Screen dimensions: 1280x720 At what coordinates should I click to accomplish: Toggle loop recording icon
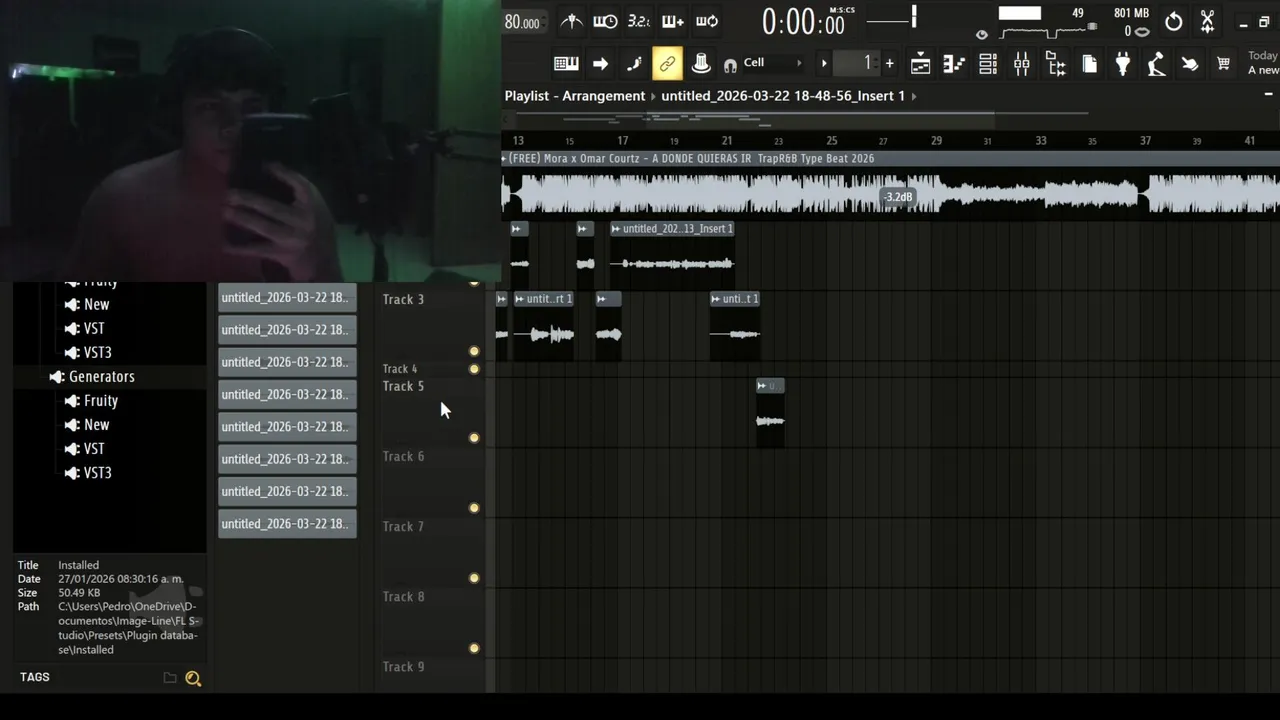[707, 21]
